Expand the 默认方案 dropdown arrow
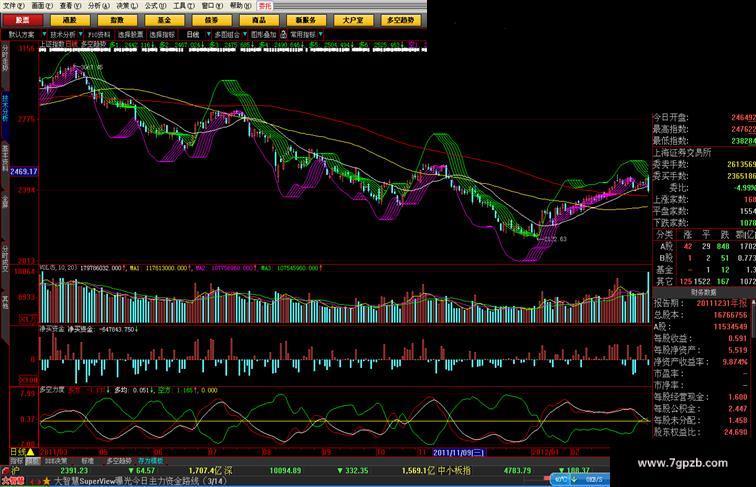This screenshot has height=487, width=756. click(44, 34)
